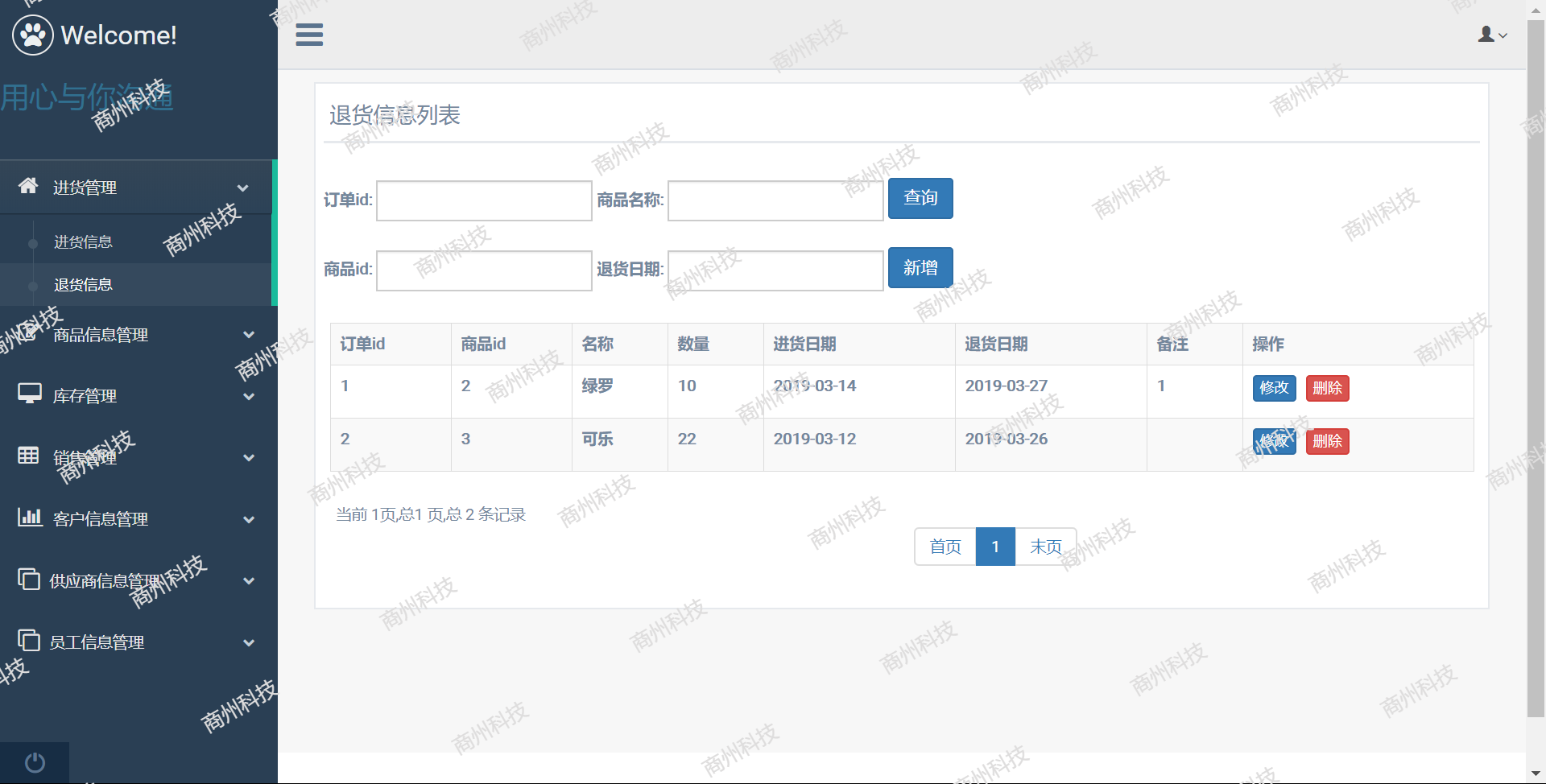Click 修改 for the 可乐 row
Image resolution: width=1546 pixels, height=784 pixels.
pyautogui.click(x=1274, y=441)
